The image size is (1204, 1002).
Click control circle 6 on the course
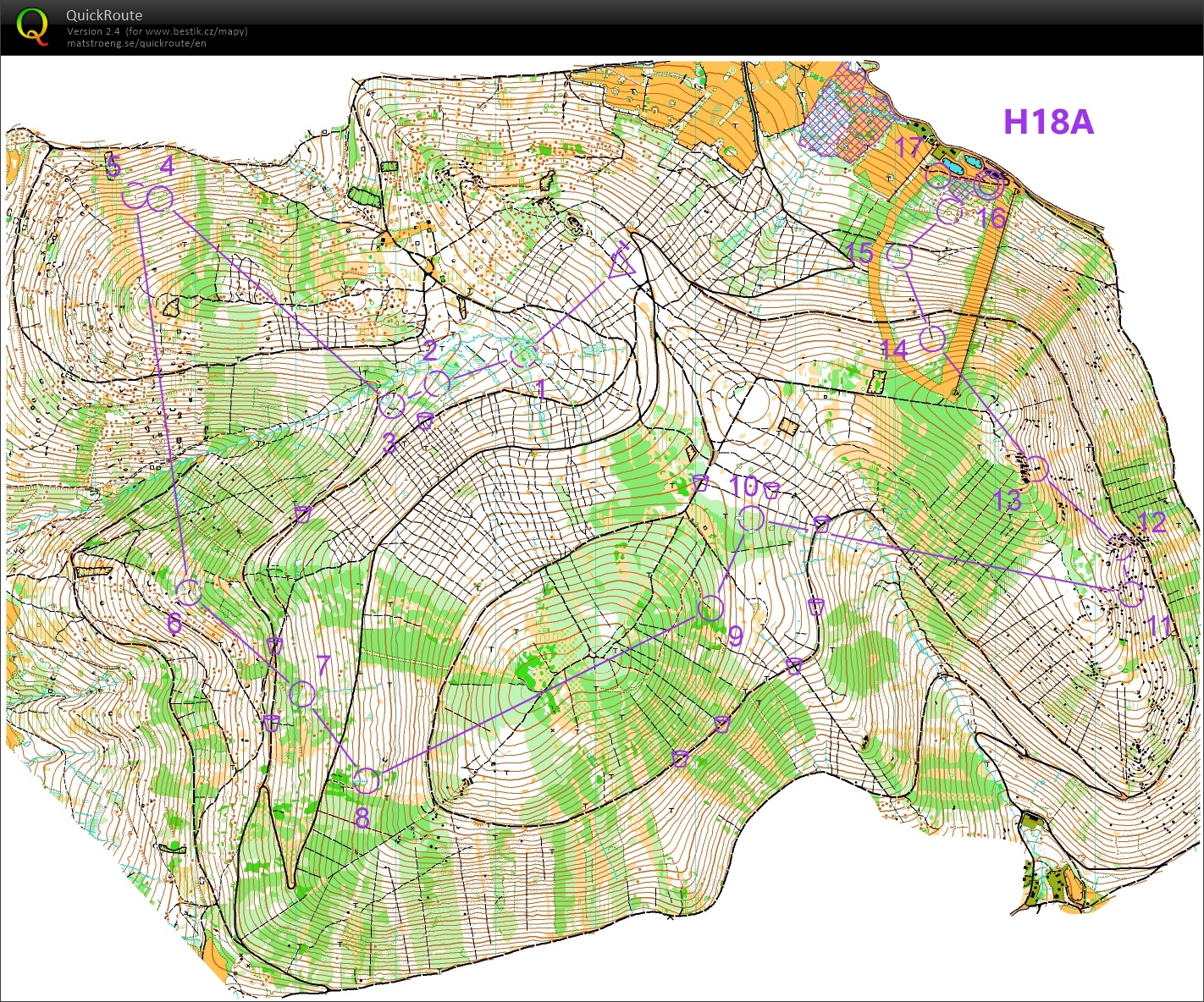click(189, 592)
